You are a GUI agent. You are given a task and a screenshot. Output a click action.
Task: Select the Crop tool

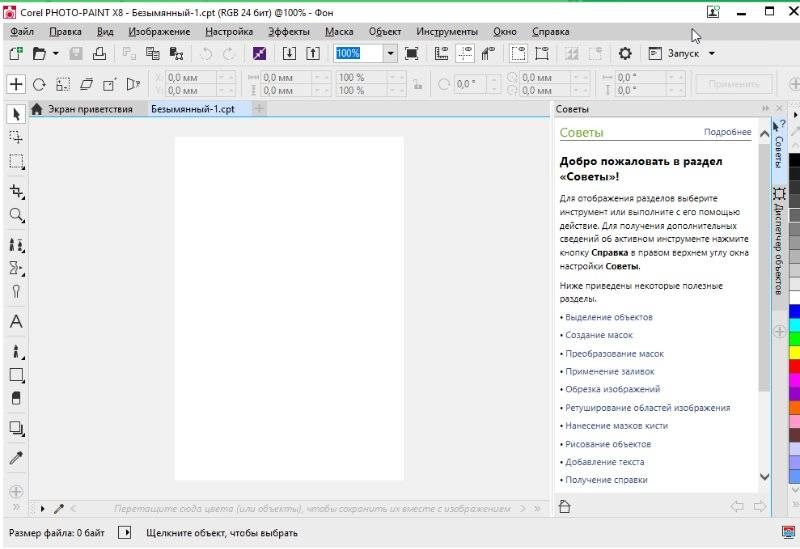pyautogui.click(x=16, y=191)
